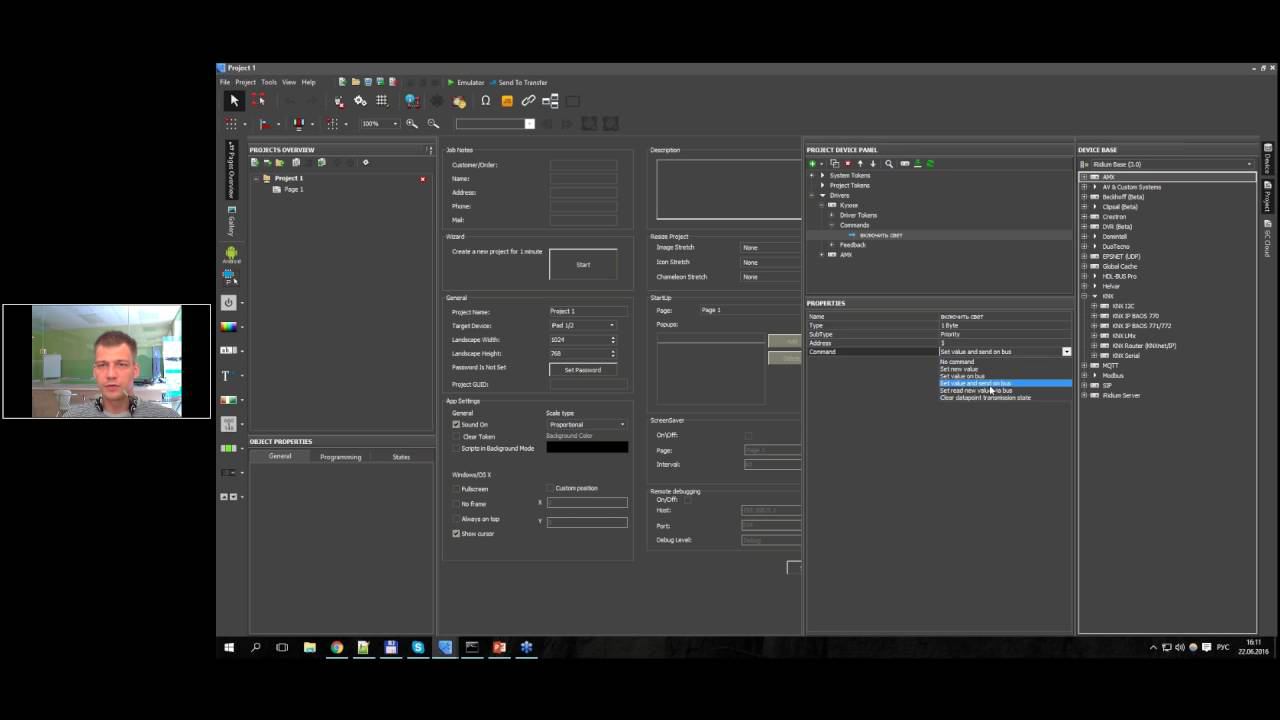Open the Tools menu
This screenshot has height=720, width=1280.
(x=269, y=82)
